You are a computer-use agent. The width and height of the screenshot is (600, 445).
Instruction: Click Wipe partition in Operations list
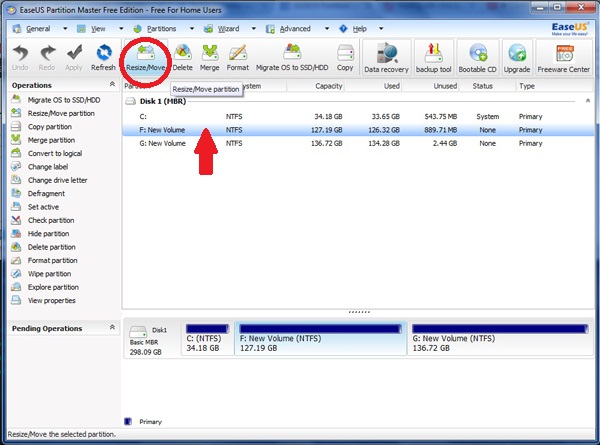click(x=51, y=273)
